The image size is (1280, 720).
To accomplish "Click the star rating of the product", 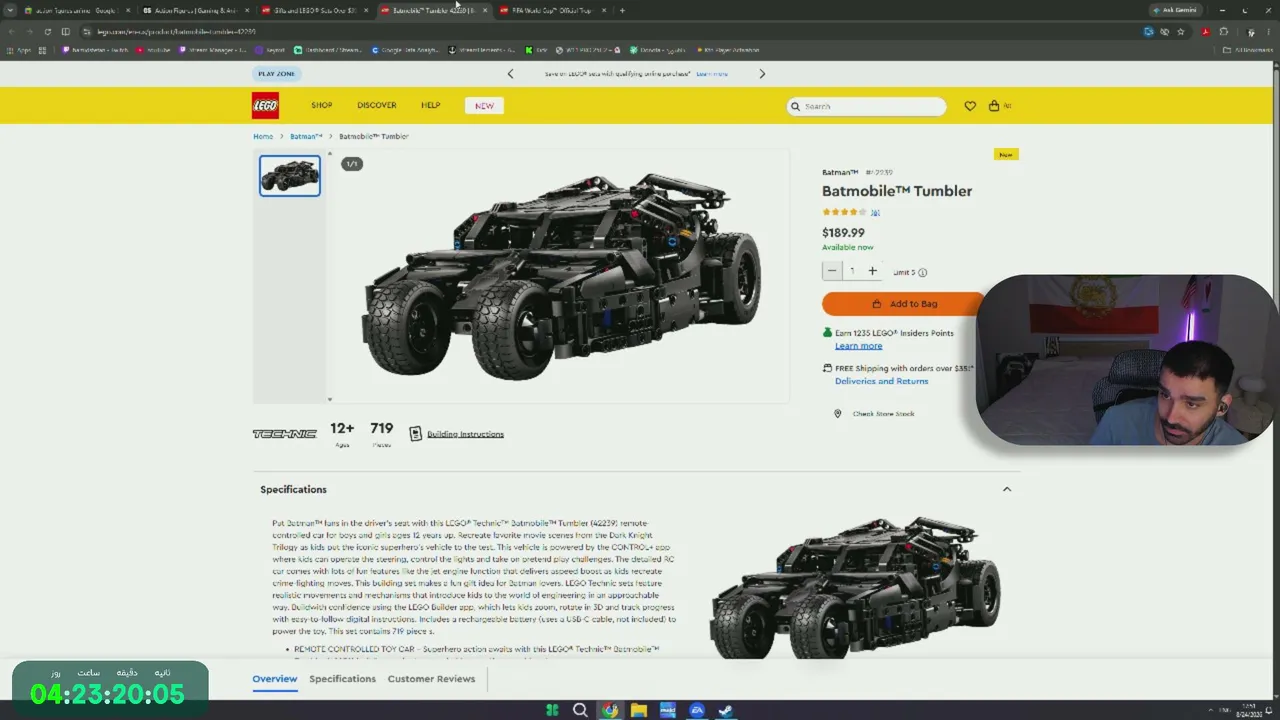I will click(x=844, y=212).
